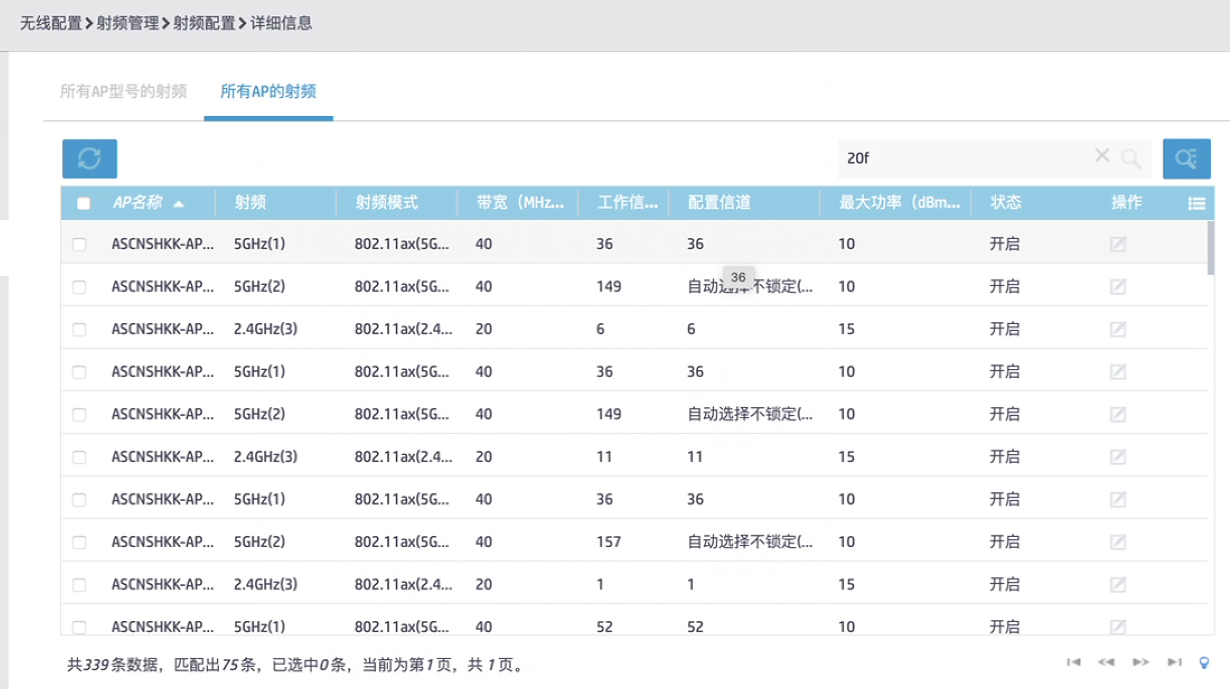Go to the next page
The width and height of the screenshot is (1230, 689).
(1140, 662)
